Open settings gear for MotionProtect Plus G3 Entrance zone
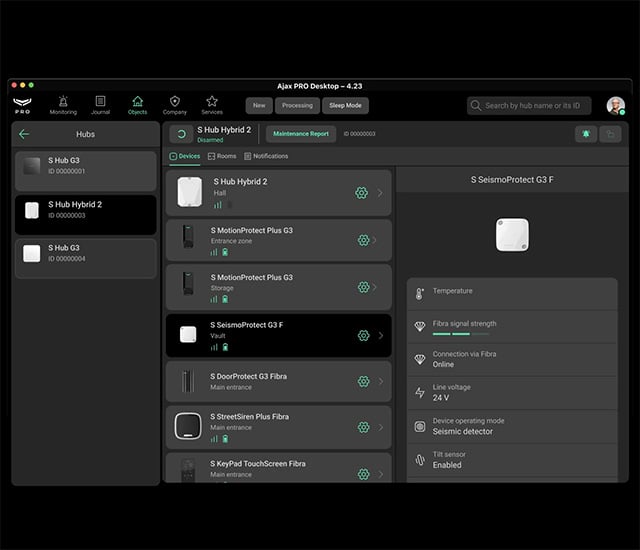The width and height of the screenshot is (640, 550). (x=363, y=240)
